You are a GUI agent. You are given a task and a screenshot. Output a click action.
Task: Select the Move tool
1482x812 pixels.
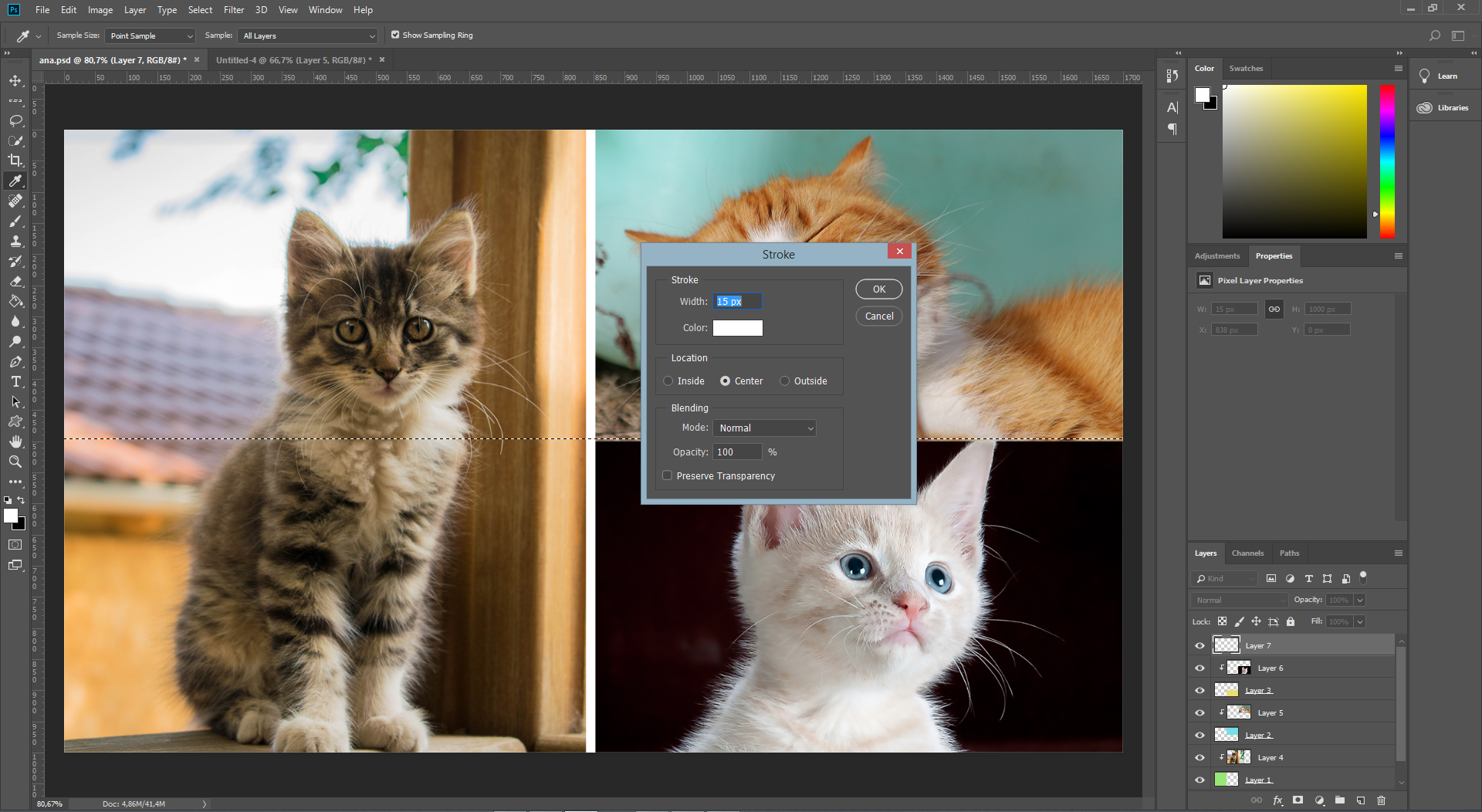coord(15,80)
